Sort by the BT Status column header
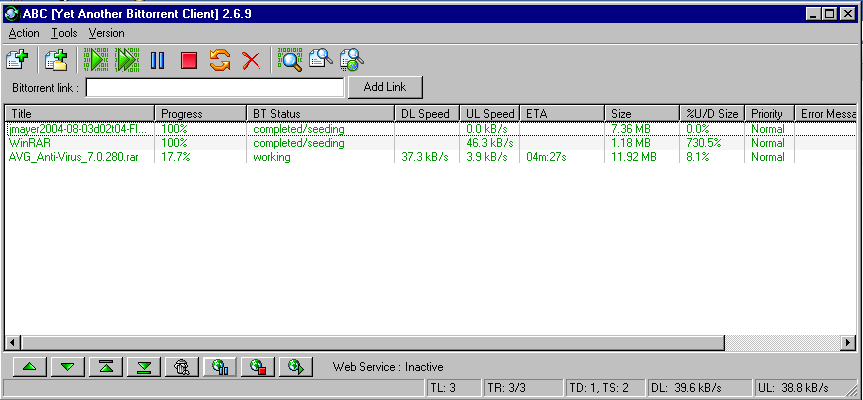 click(321, 114)
